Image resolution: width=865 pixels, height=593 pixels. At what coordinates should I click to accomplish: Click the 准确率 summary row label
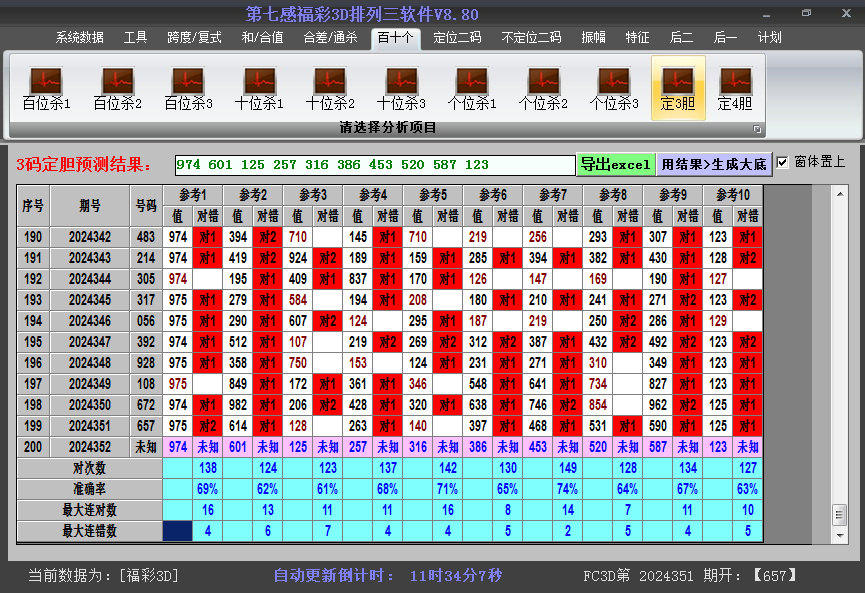coord(89,489)
